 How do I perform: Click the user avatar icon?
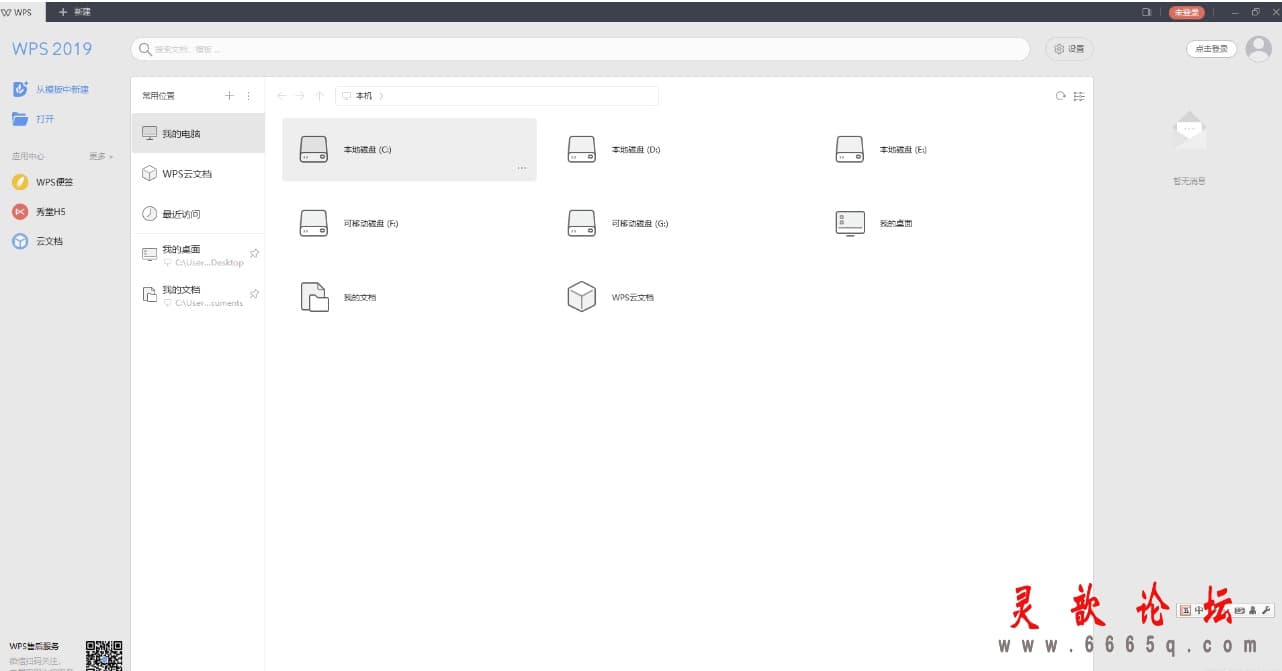point(1258,49)
